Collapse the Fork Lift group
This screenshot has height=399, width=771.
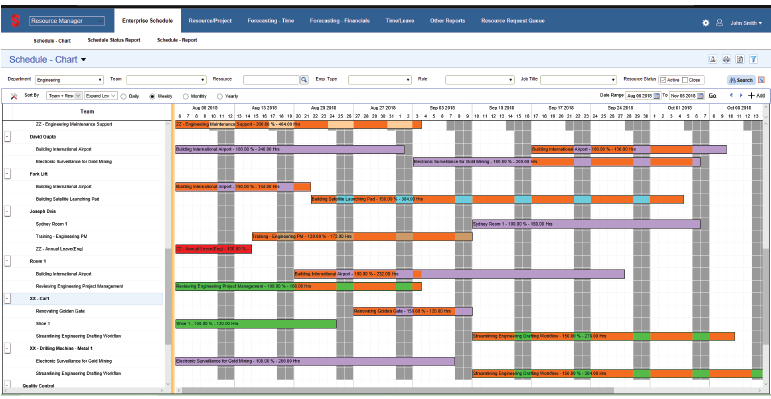(7, 174)
